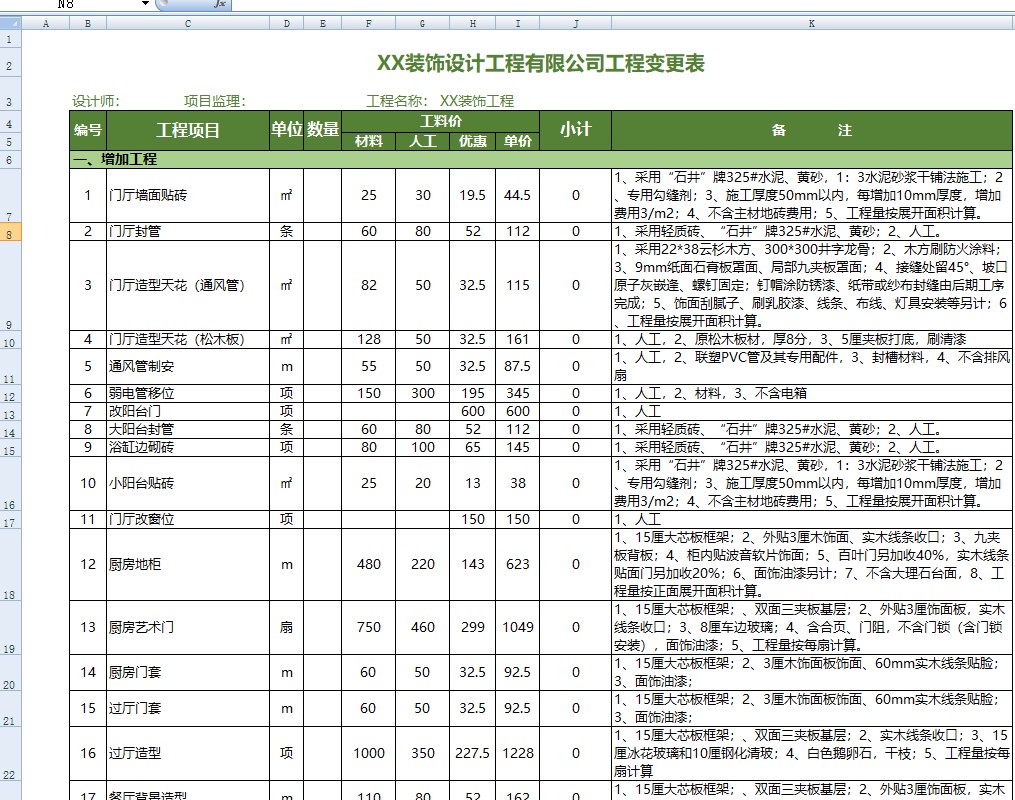Viewport: 1015px width, 800px height.
Task: Select the 厨房地柜 item cell
Action: pos(188,564)
